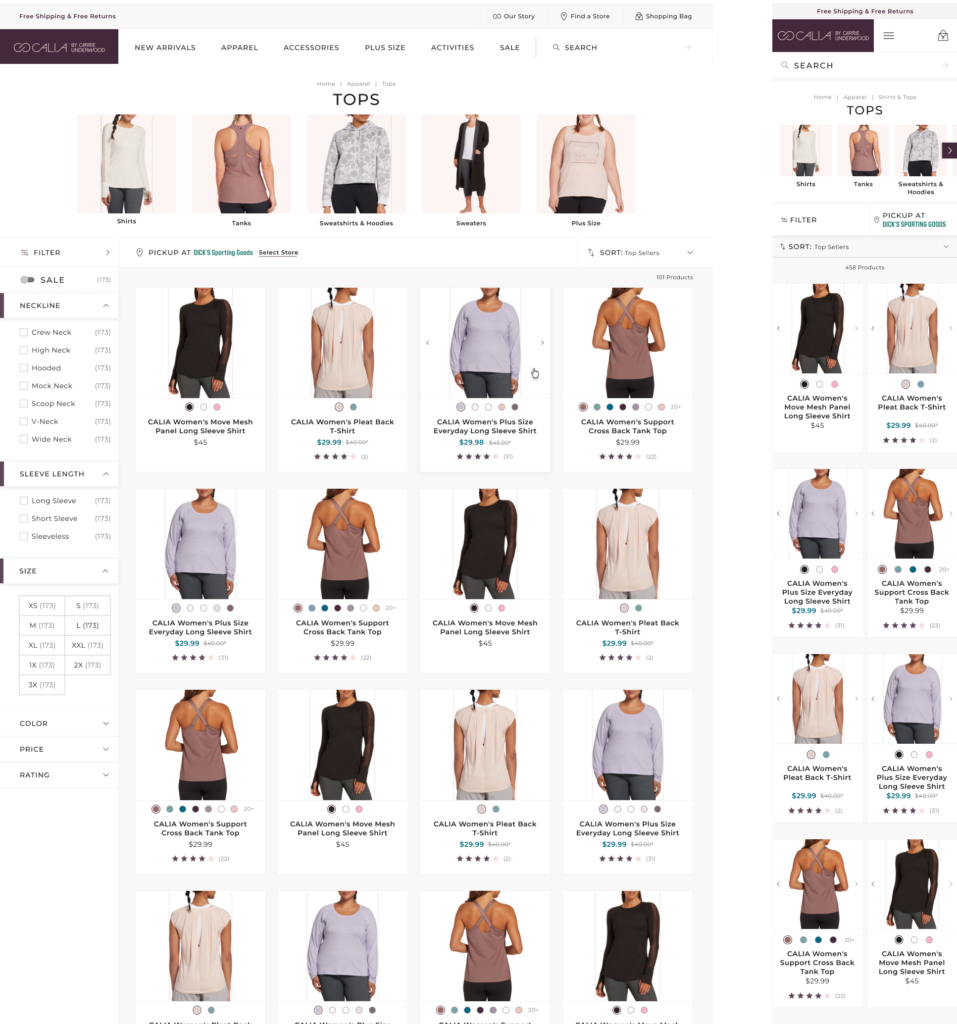This screenshot has height=1024, width=957.
Task: Click the pickup location pin icon on desktop
Action: (x=139, y=253)
